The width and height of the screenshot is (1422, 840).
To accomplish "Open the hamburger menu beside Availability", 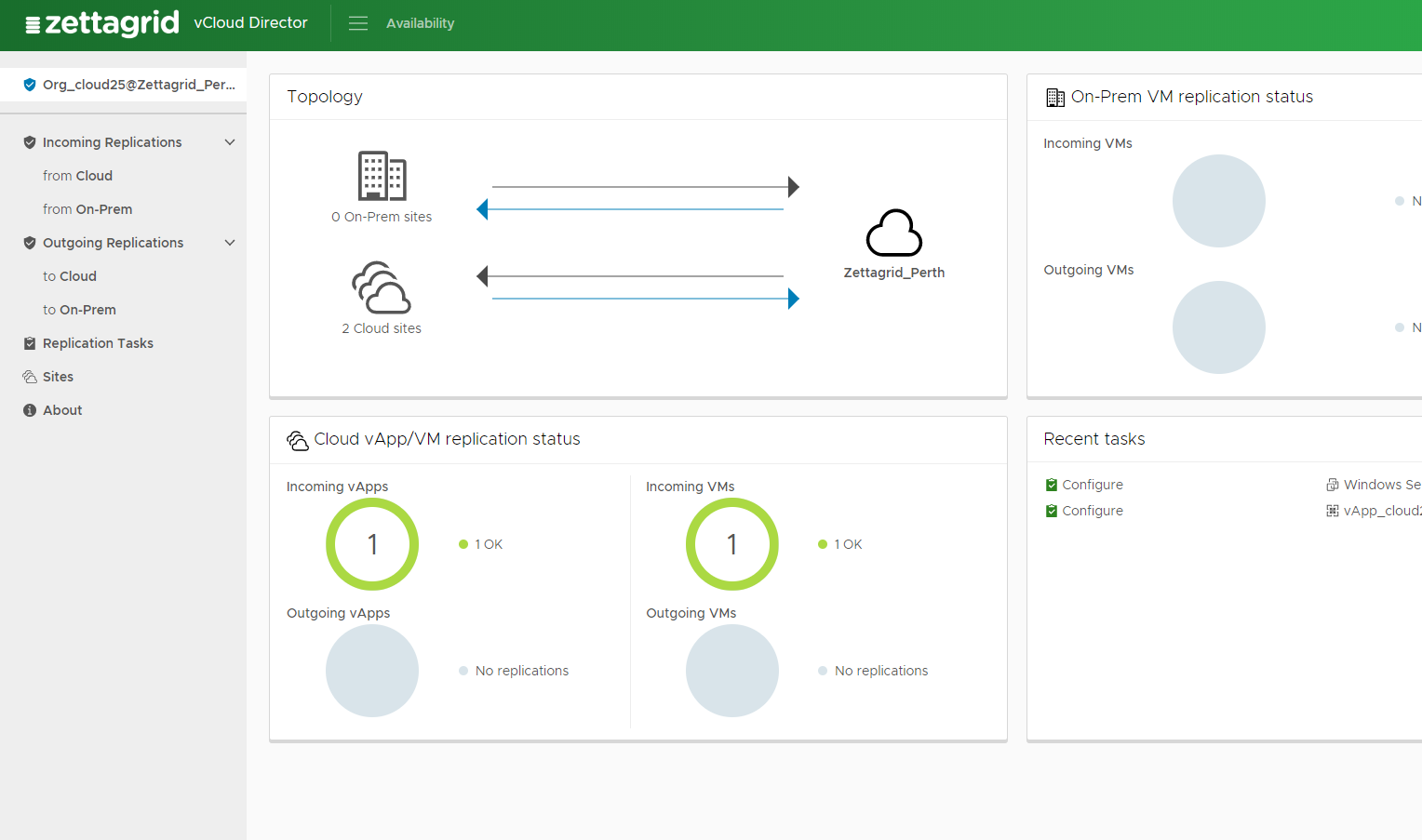I will click(x=357, y=22).
